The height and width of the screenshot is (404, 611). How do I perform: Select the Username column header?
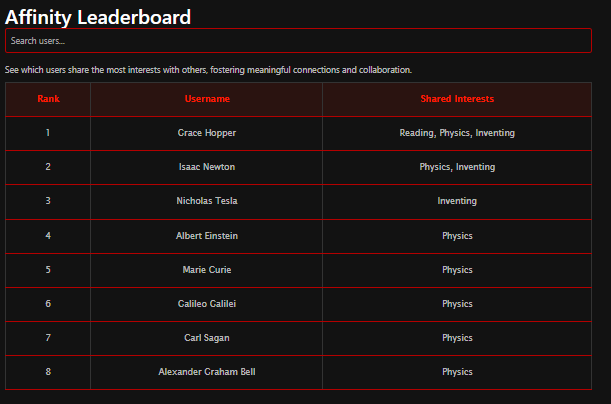point(207,99)
